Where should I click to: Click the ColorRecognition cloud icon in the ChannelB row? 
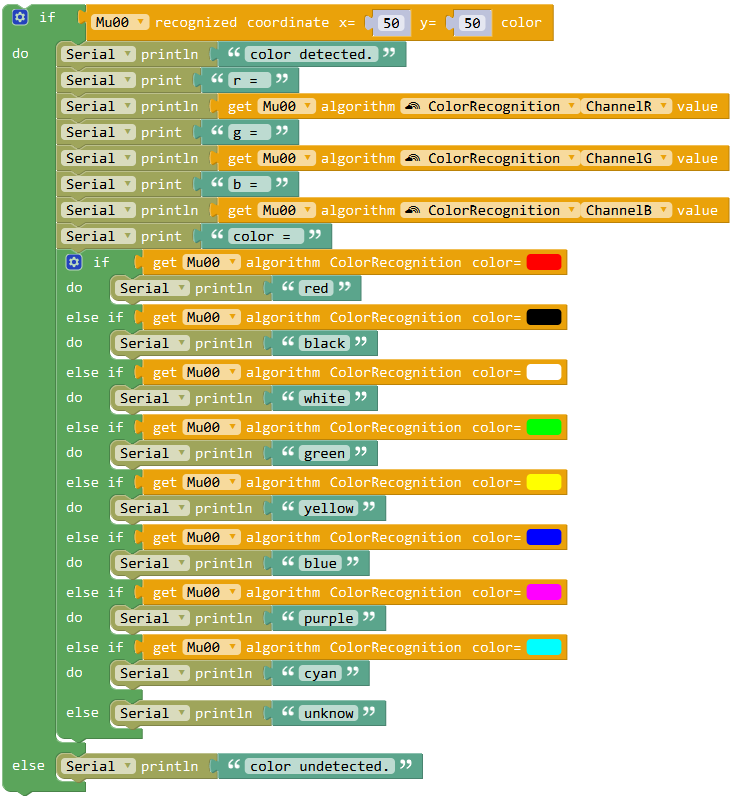click(413, 210)
